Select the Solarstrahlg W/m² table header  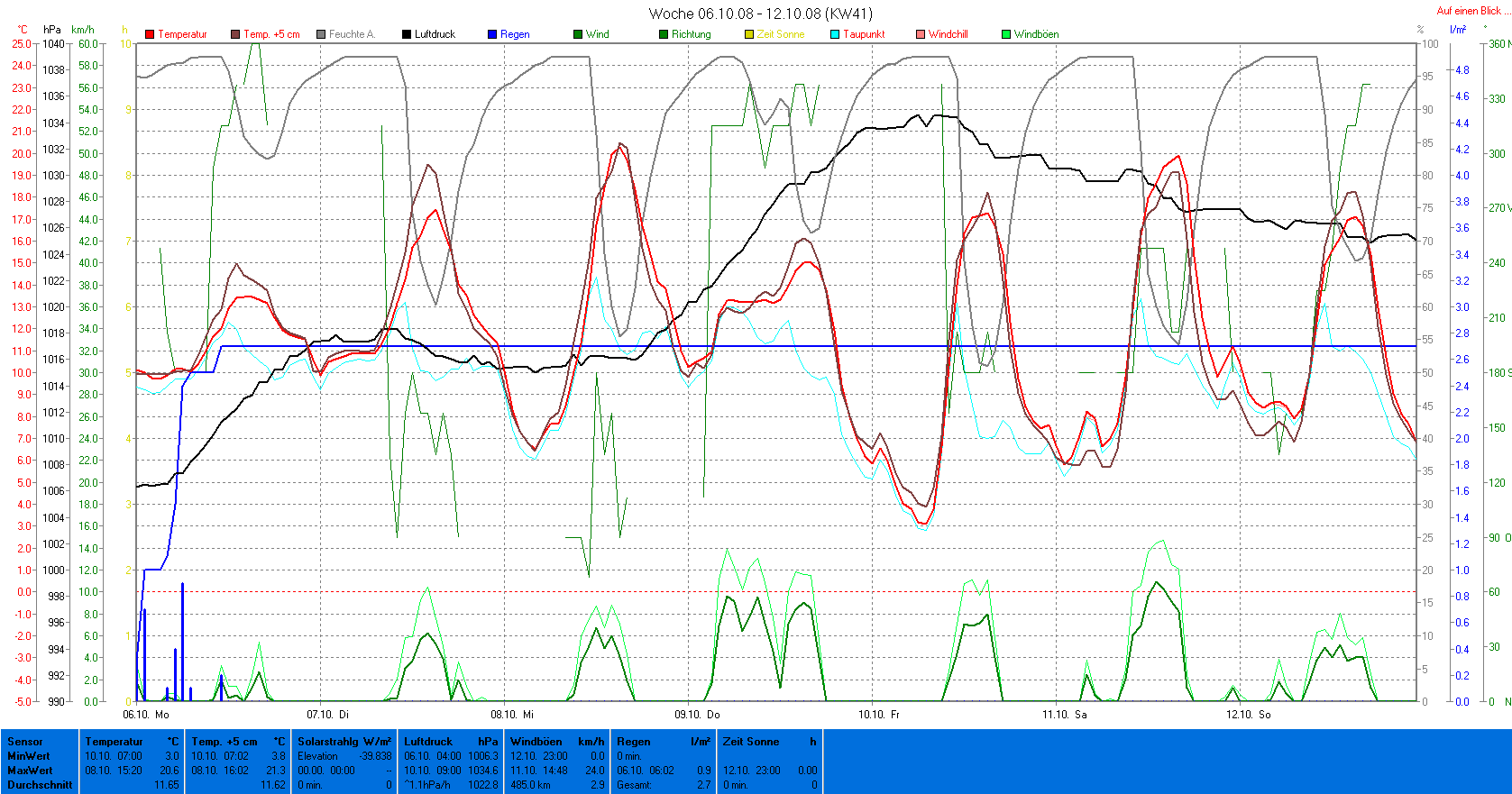(x=344, y=742)
